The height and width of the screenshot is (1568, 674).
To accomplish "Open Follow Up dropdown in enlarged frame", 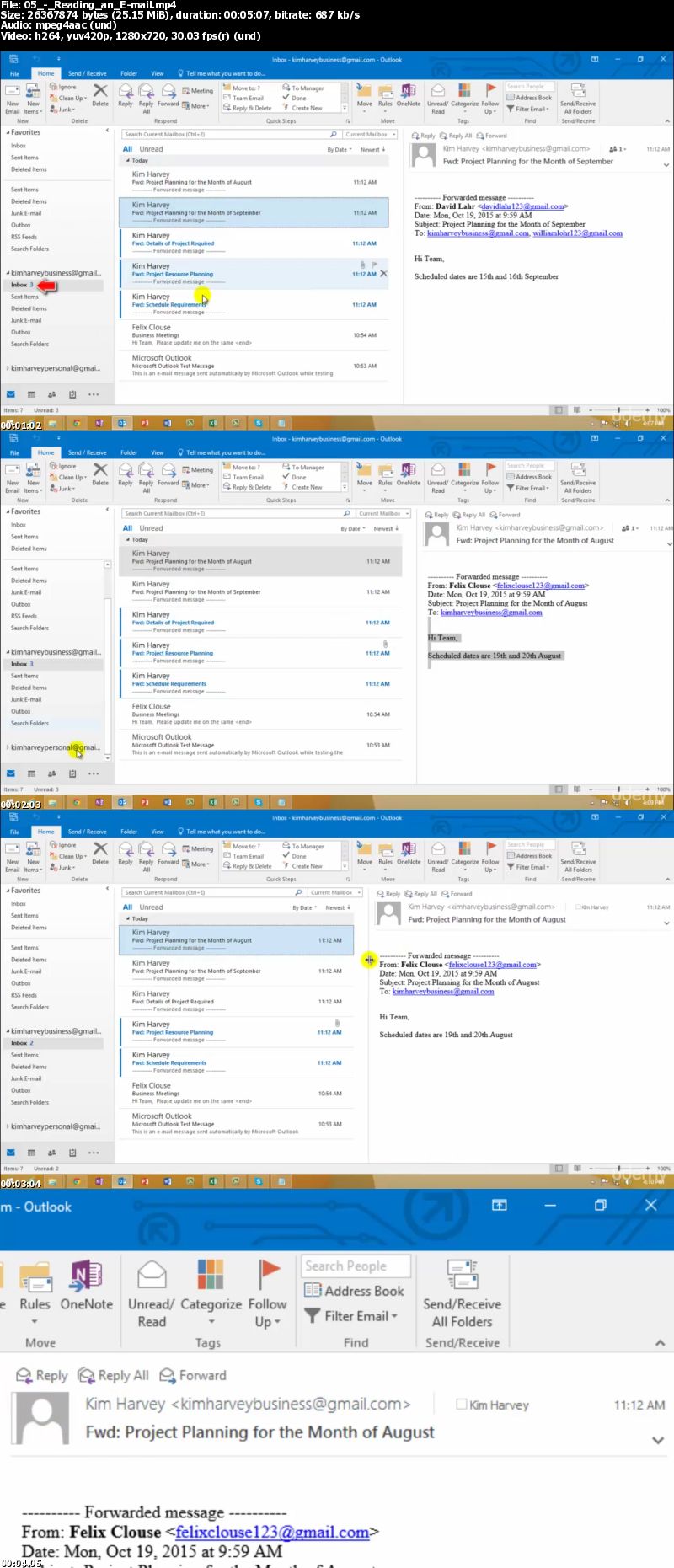I will click(x=267, y=1296).
